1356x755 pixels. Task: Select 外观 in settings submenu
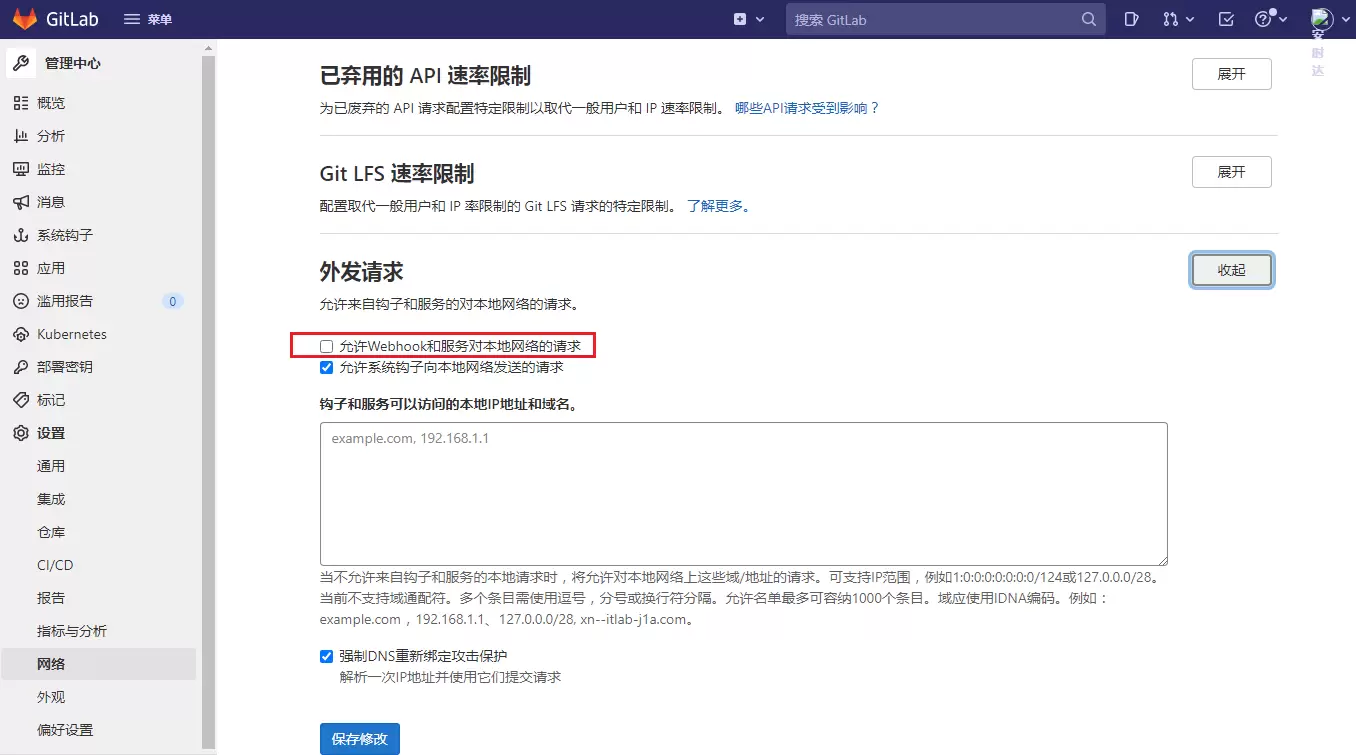click(51, 697)
